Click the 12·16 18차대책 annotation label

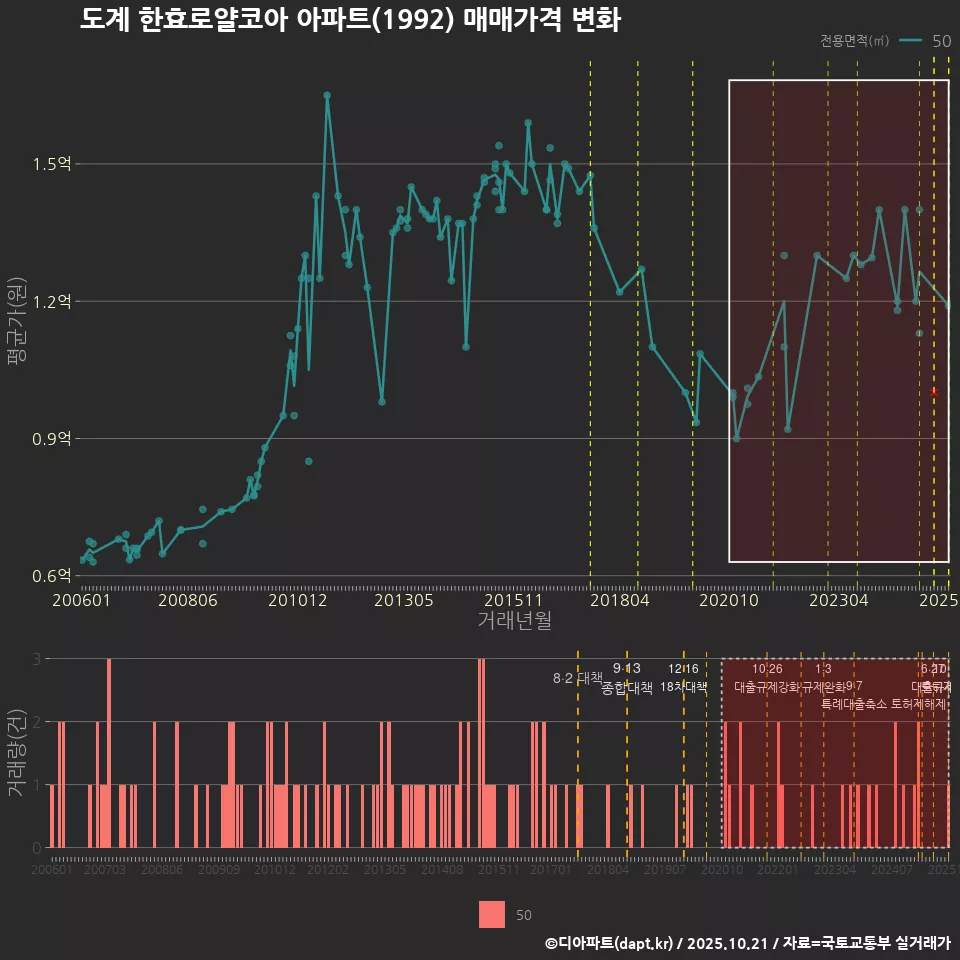coord(684,678)
